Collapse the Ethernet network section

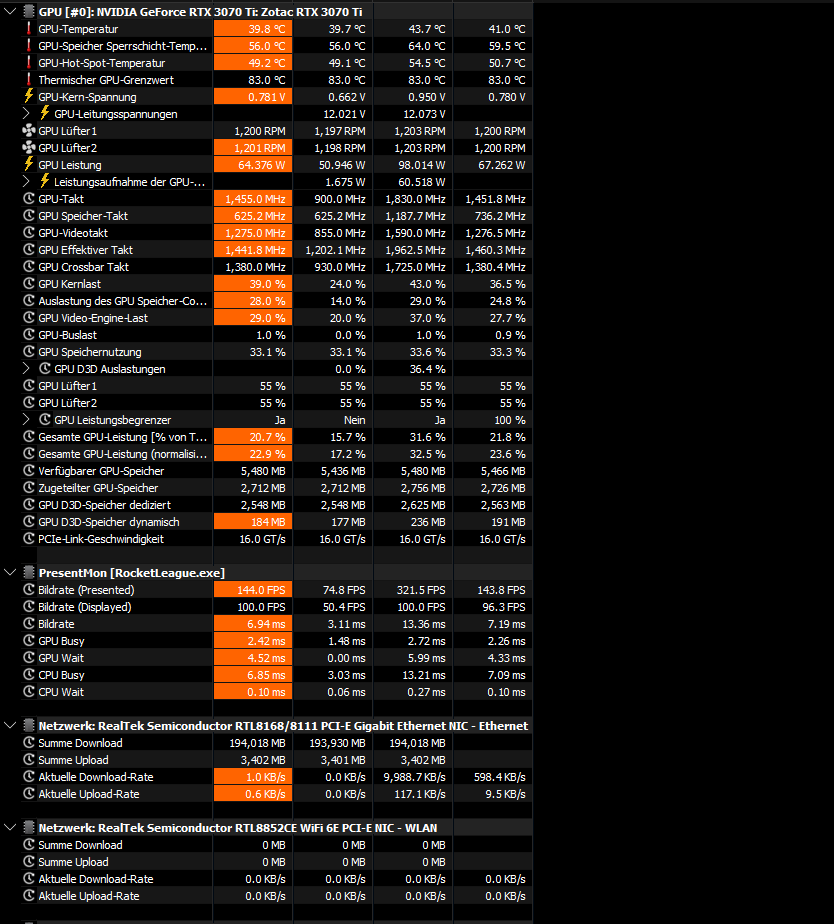pyautogui.click(x=10, y=725)
